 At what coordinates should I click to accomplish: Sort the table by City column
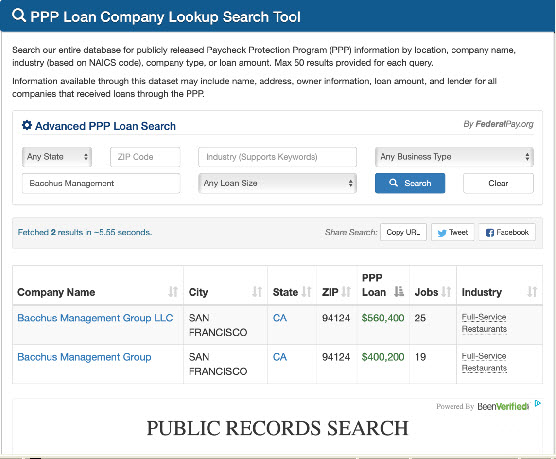coord(257,292)
